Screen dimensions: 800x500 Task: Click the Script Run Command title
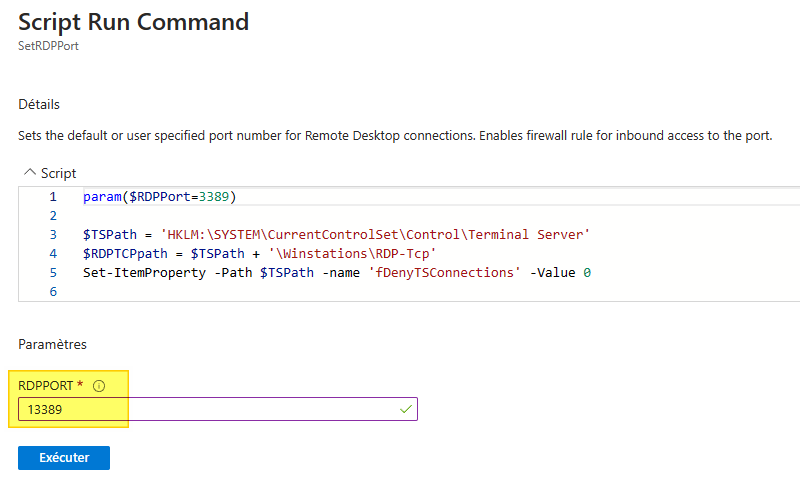coord(133,21)
